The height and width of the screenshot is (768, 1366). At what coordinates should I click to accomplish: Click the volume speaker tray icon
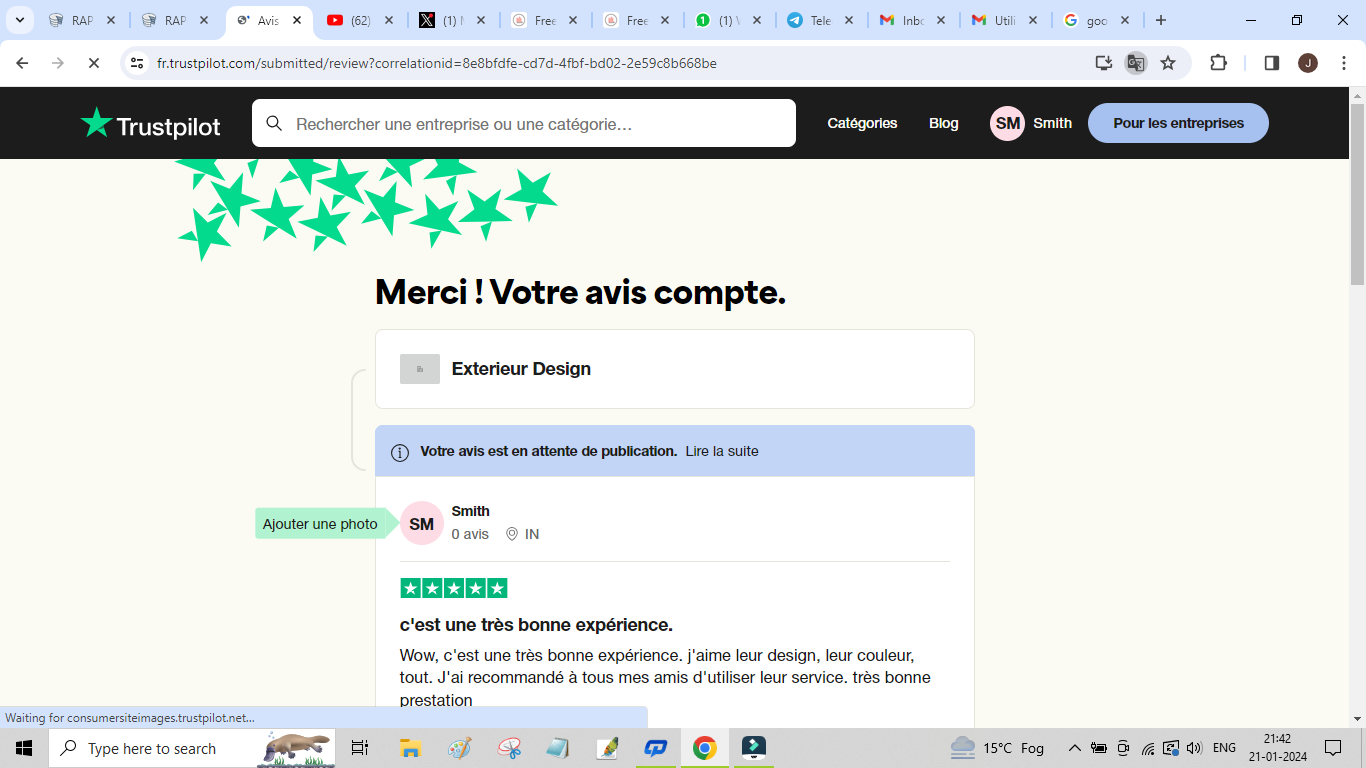[x=1194, y=748]
